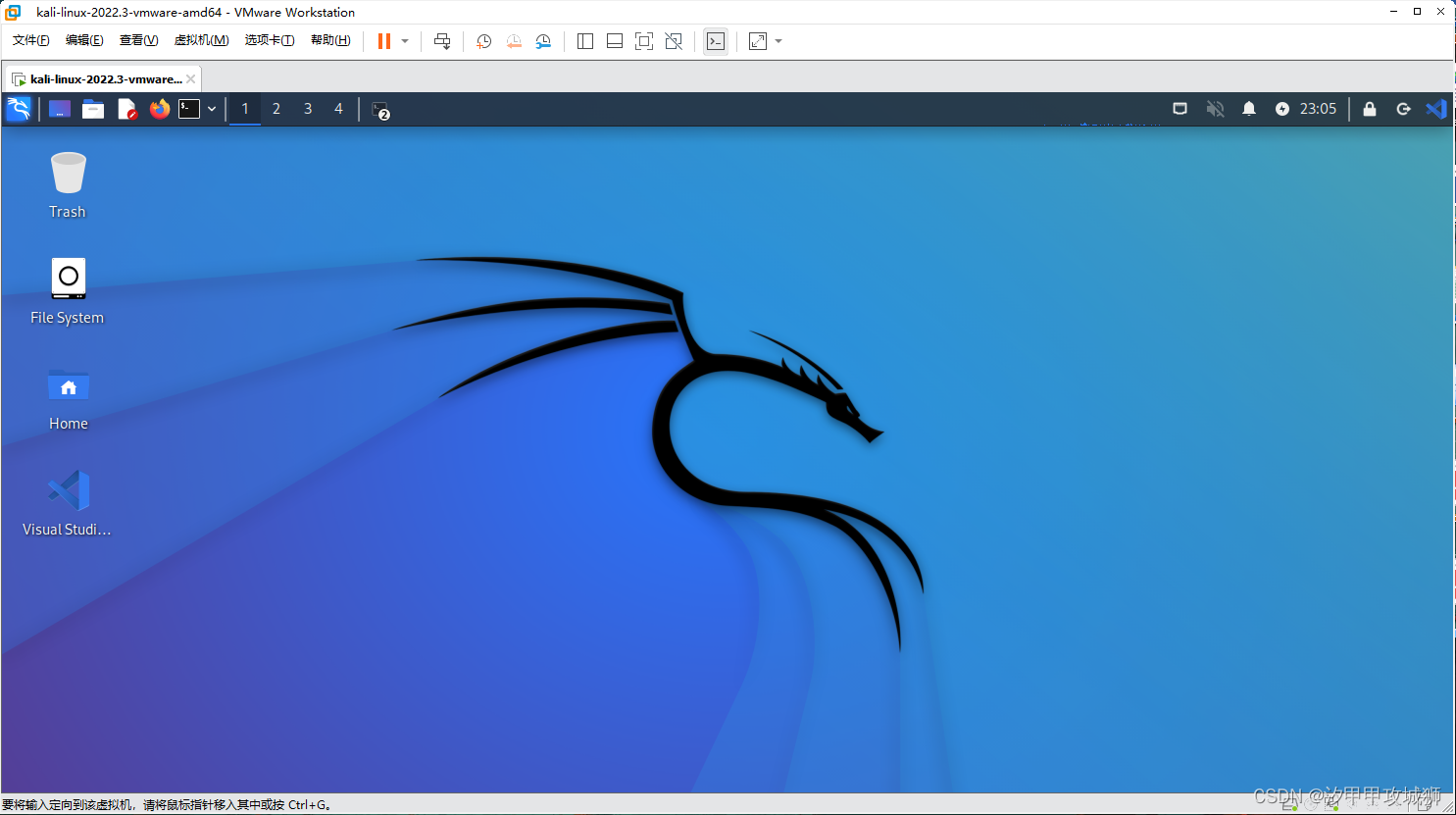Open the 虚拟机(M) menu
Screen dimensions: 1456x815
click(x=201, y=40)
